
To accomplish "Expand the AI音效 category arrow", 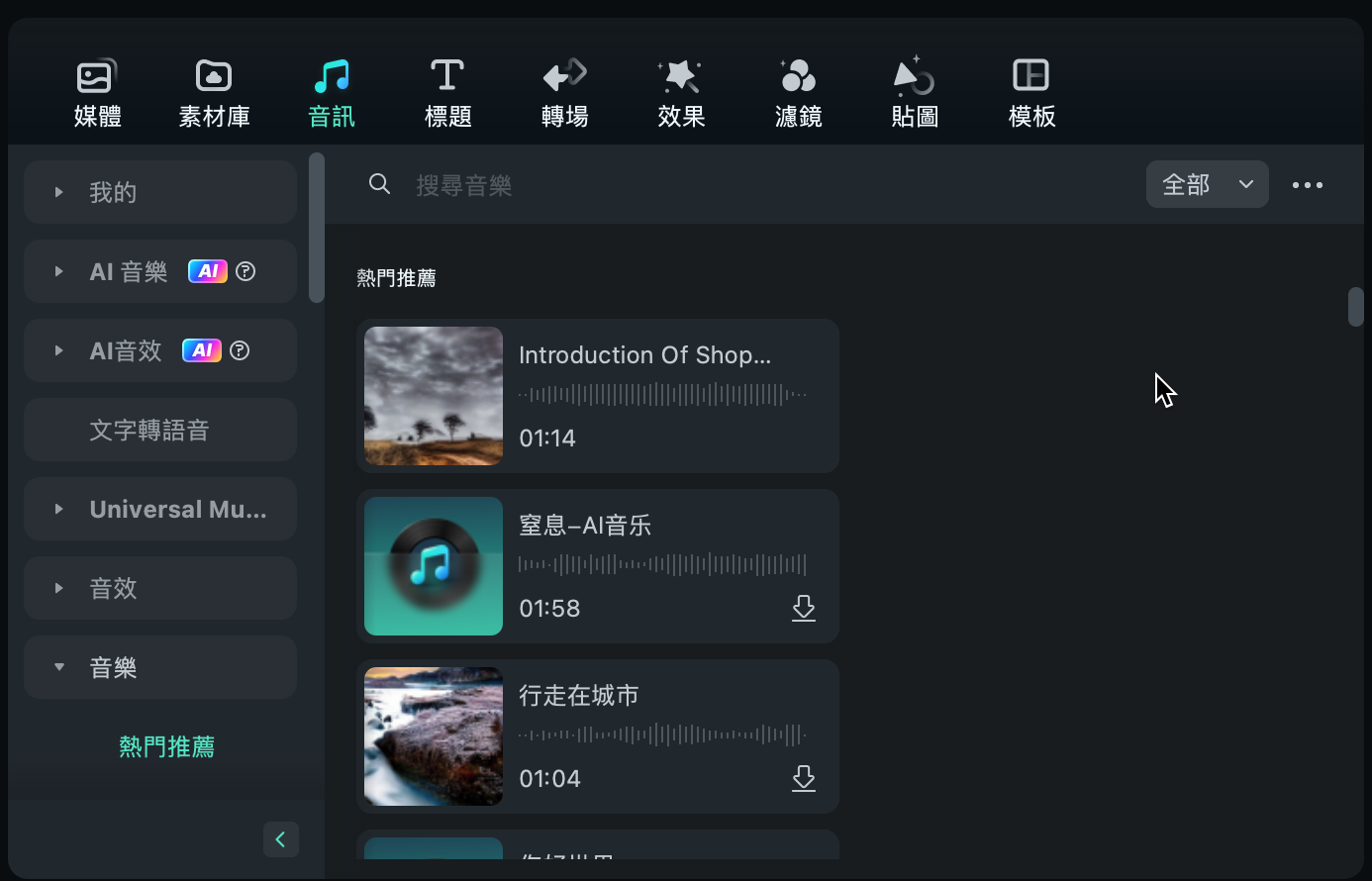I will (x=59, y=350).
